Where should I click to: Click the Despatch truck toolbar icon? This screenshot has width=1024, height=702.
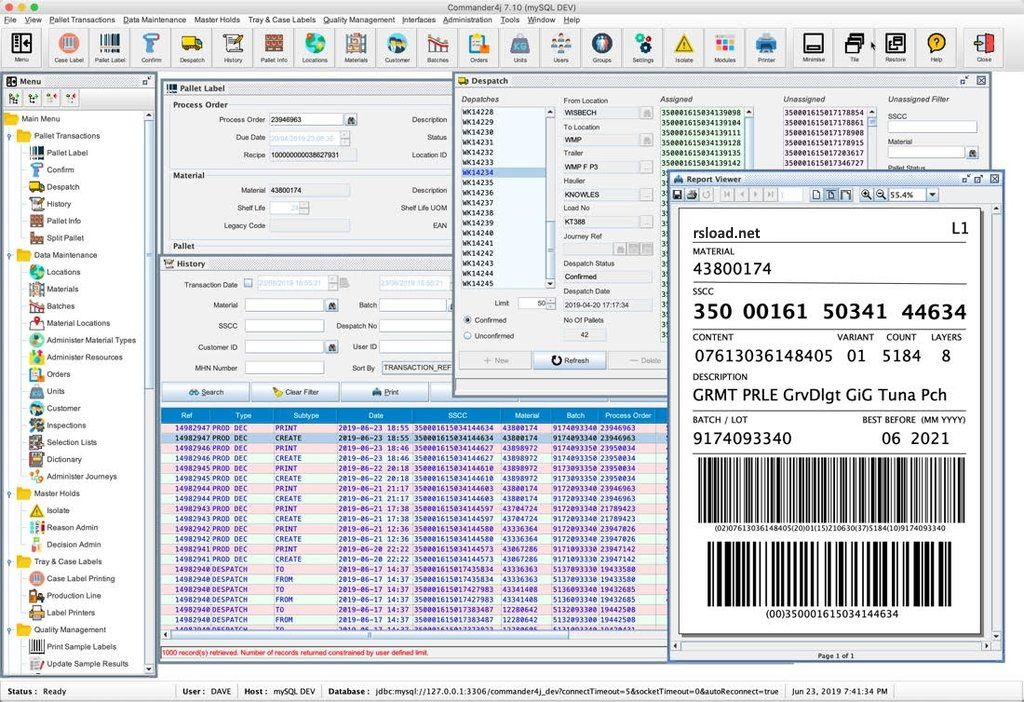pyautogui.click(x=191, y=46)
